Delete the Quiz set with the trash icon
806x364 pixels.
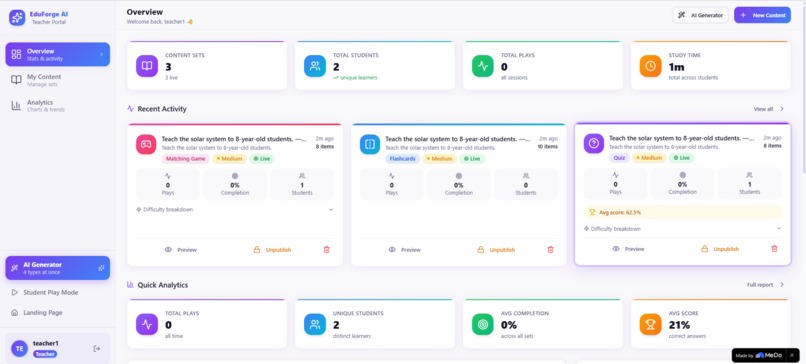point(775,249)
